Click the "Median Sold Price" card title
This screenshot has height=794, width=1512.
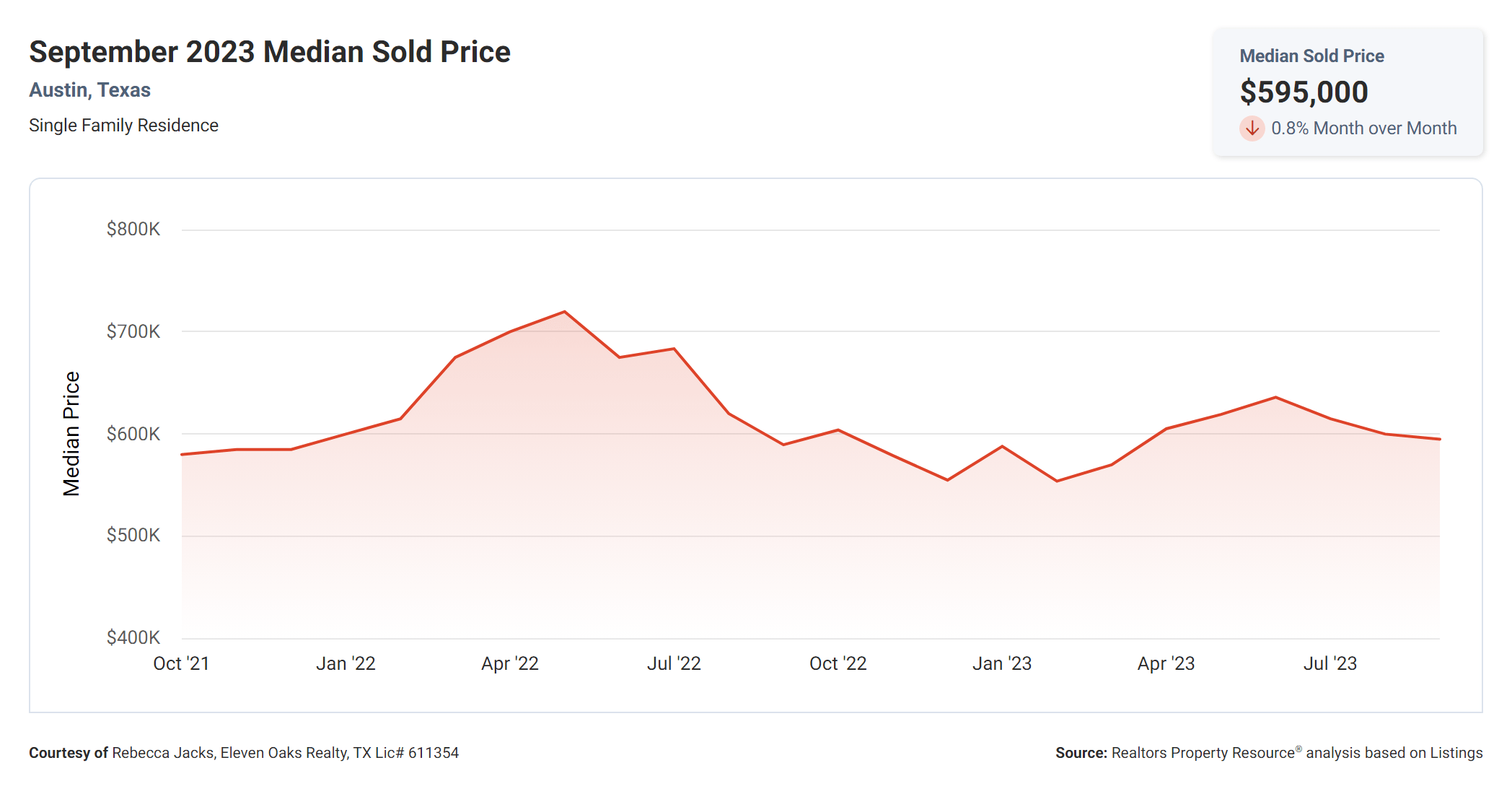click(1311, 56)
